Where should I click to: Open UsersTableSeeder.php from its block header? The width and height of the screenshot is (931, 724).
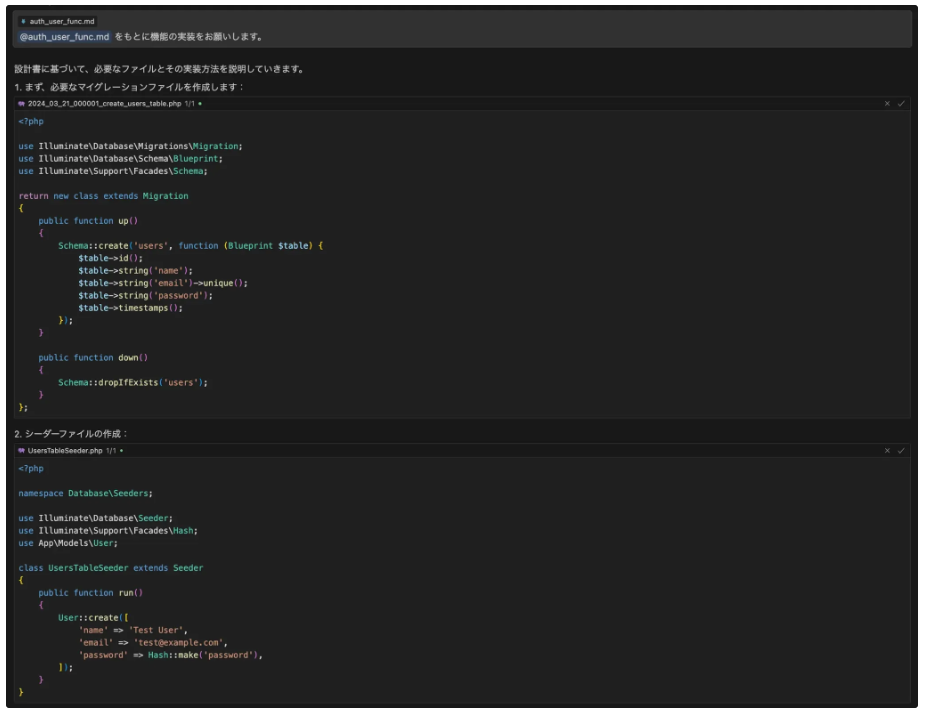coord(65,451)
